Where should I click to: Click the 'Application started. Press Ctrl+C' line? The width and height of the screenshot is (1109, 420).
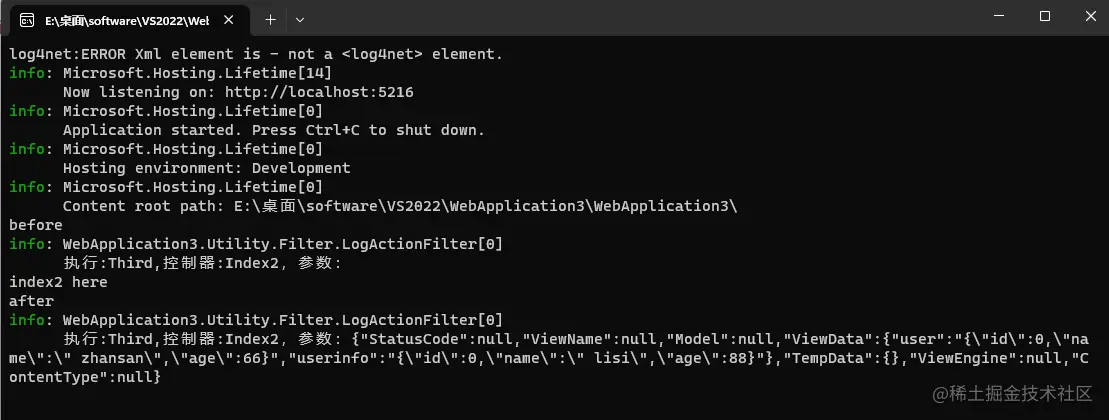[274, 130]
